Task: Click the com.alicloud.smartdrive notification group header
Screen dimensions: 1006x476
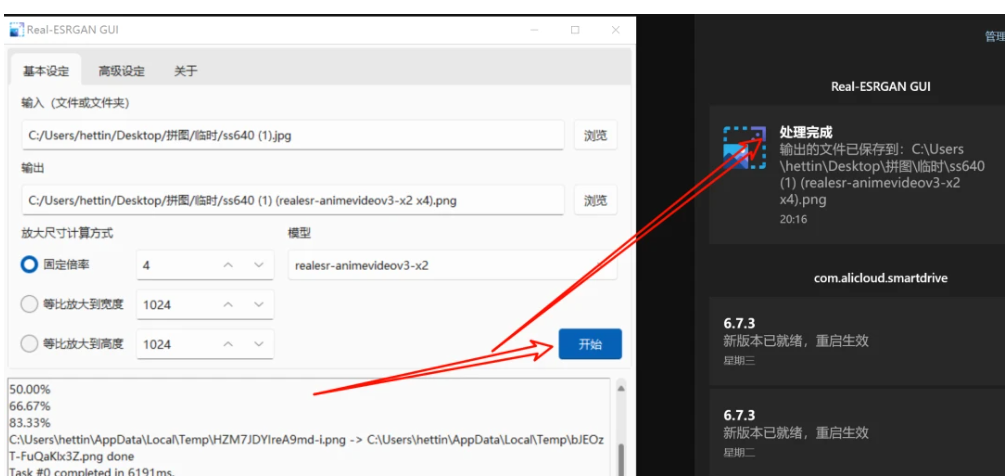Action: click(x=880, y=278)
